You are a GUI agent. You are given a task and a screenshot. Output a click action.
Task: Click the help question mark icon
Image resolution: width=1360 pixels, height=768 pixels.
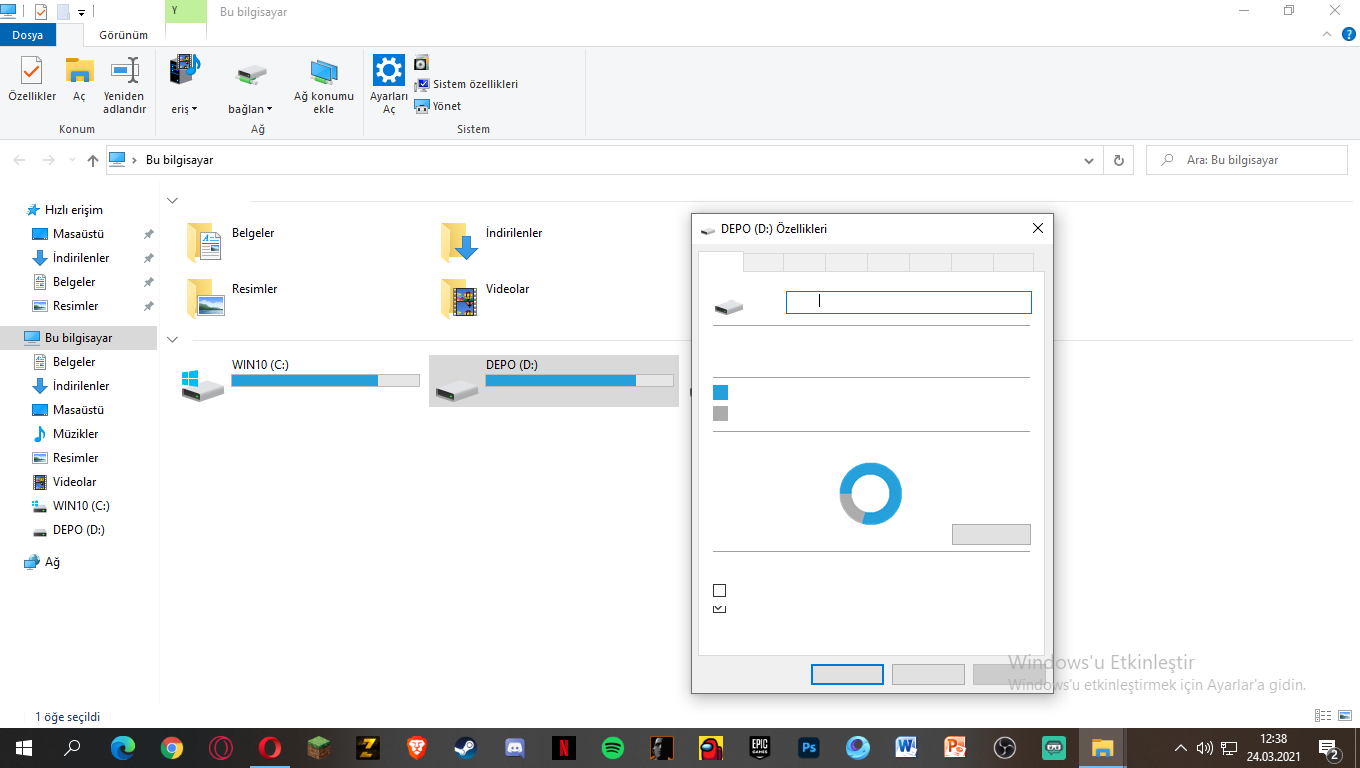tap(1349, 34)
